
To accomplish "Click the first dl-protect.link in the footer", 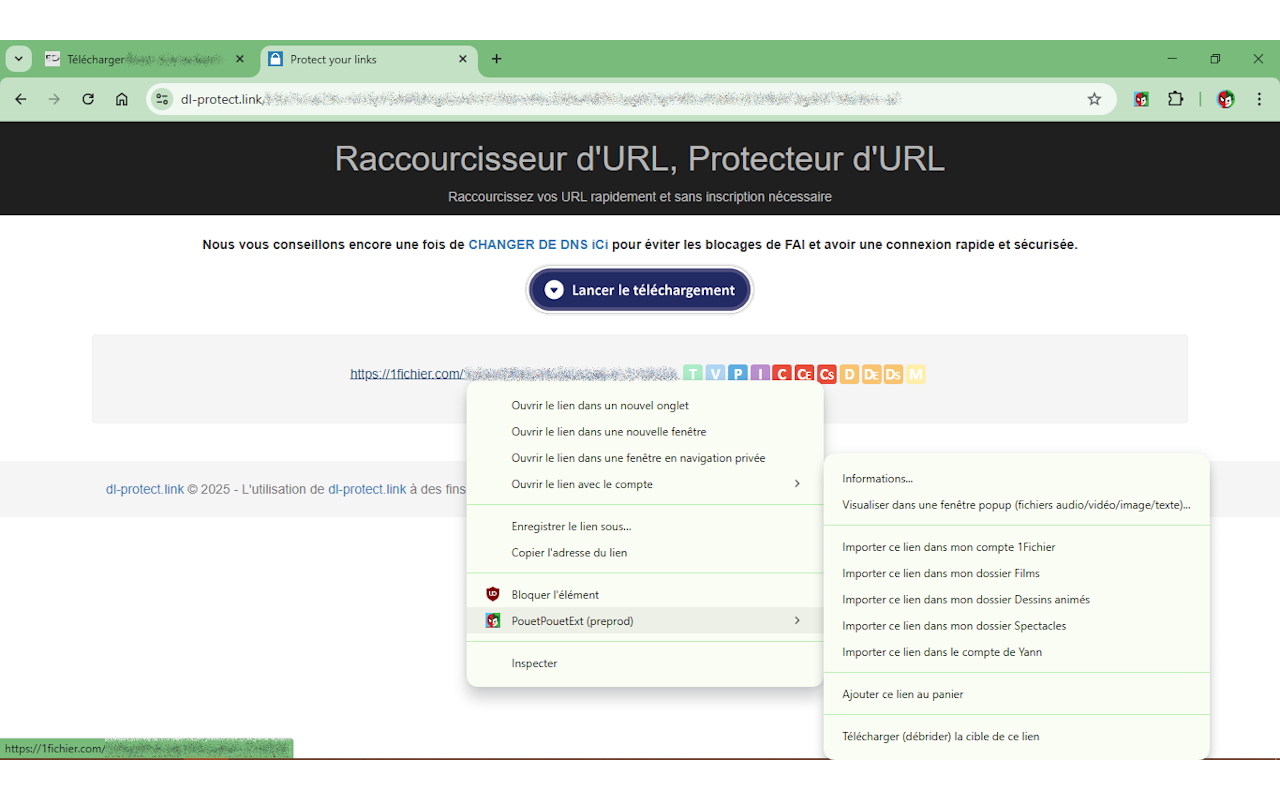I will pyautogui.click(x=145, y=489).
